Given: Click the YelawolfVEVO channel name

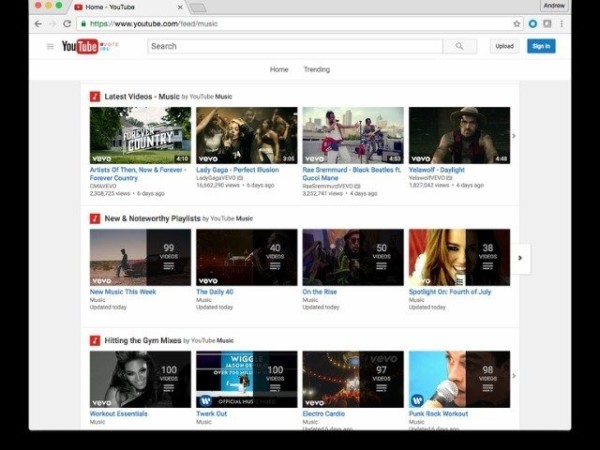Looking at the screenshot, I should [427, 178].
